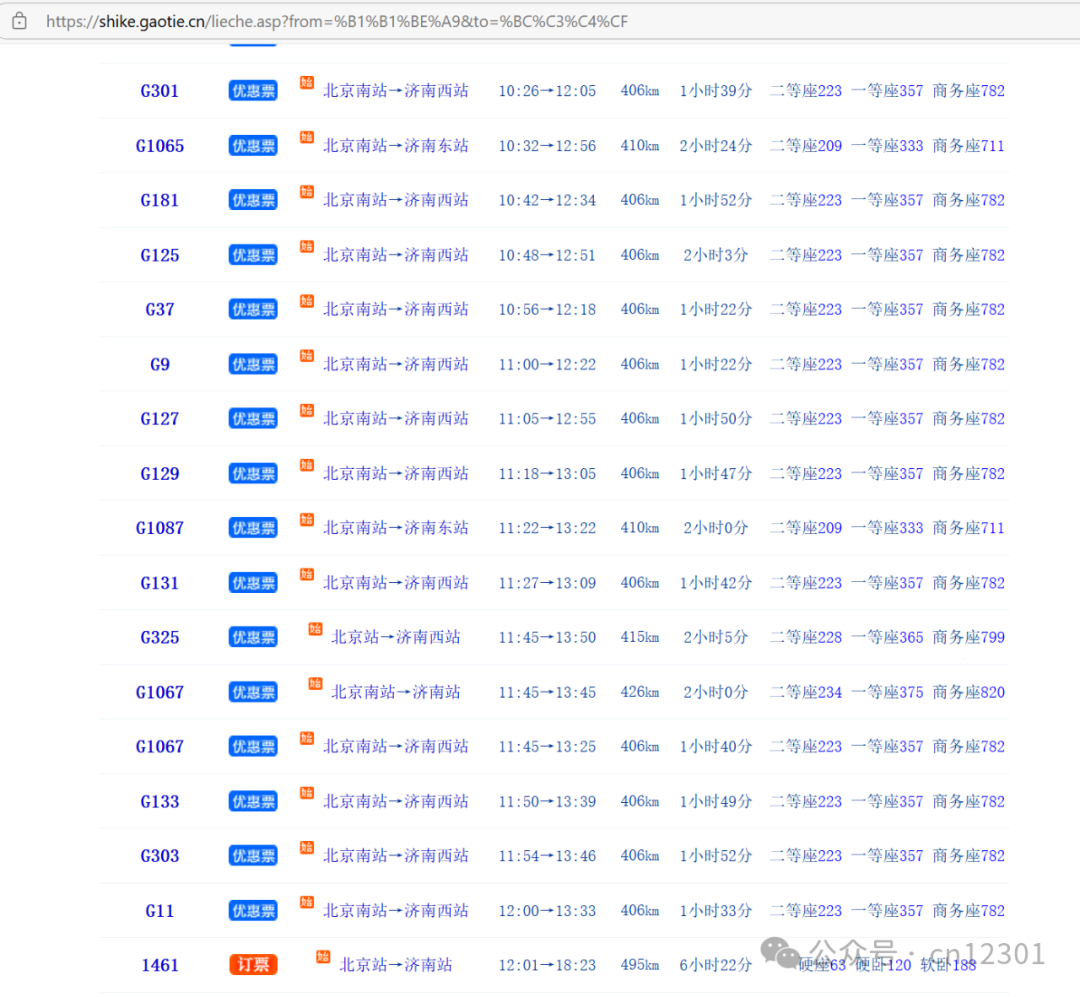Screen dimensions: 1080x997
Task: Click origin-station 始 icon on G127 row
Action: click(x=307, y=411)
